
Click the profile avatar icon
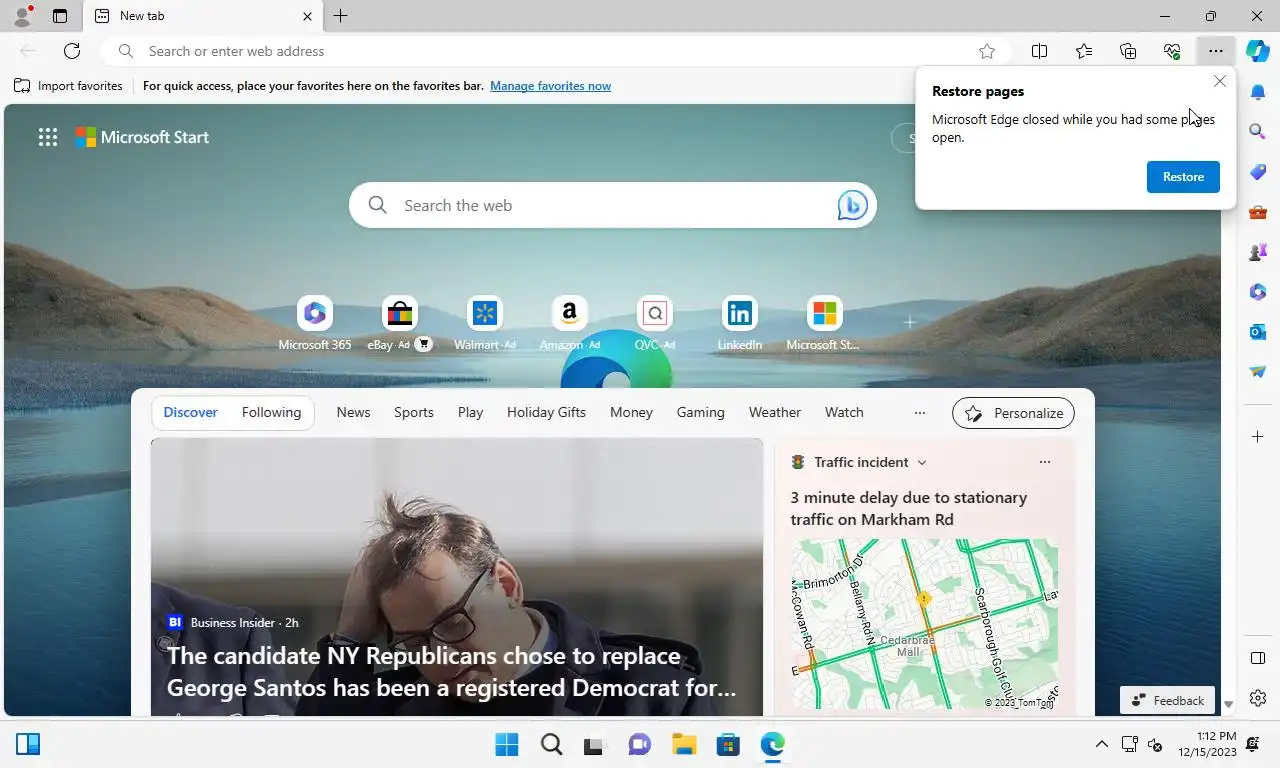[22, 16]
